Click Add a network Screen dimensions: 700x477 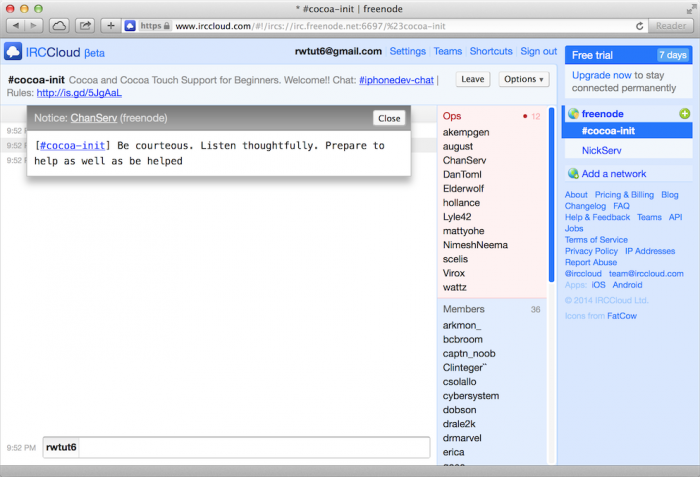(x=613, y=174)
